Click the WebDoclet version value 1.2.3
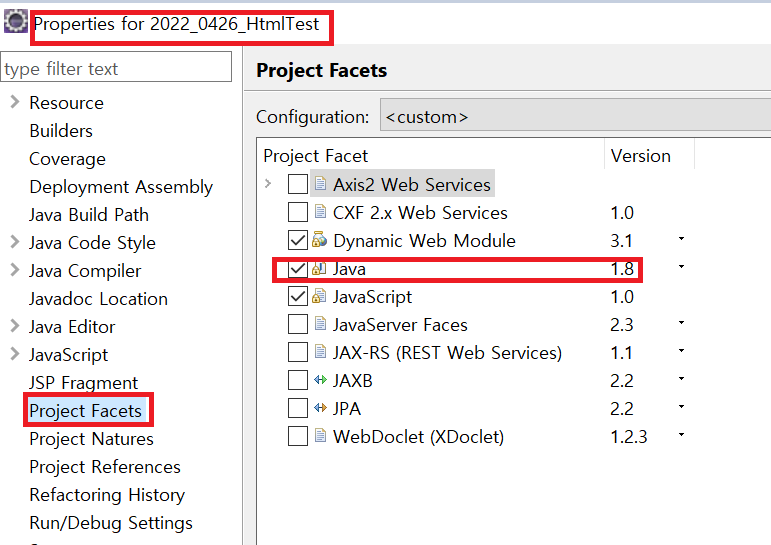The width and height of the screenshot is (771, 545). tap(629, 437)
